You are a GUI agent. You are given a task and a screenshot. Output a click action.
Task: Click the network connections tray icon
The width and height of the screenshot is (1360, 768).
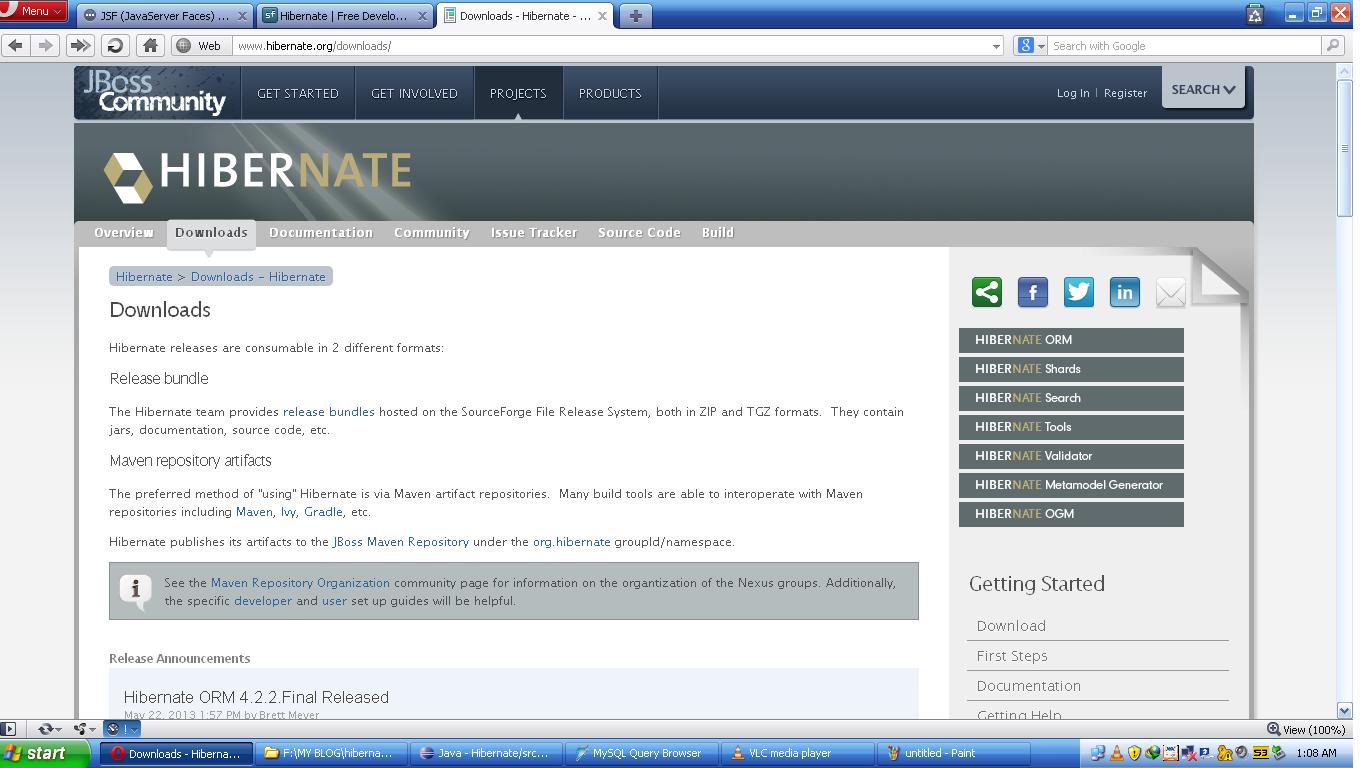(x=1098, y=753)
